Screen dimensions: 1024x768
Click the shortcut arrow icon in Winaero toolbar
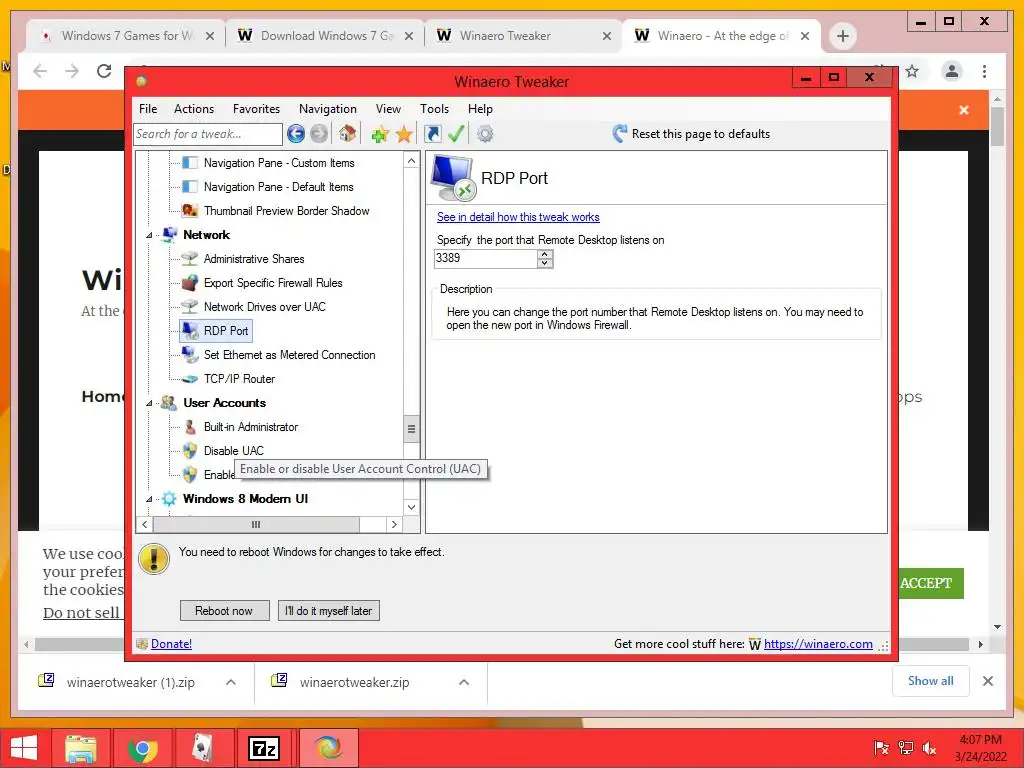pyautogui.click(x=432, y=134)
